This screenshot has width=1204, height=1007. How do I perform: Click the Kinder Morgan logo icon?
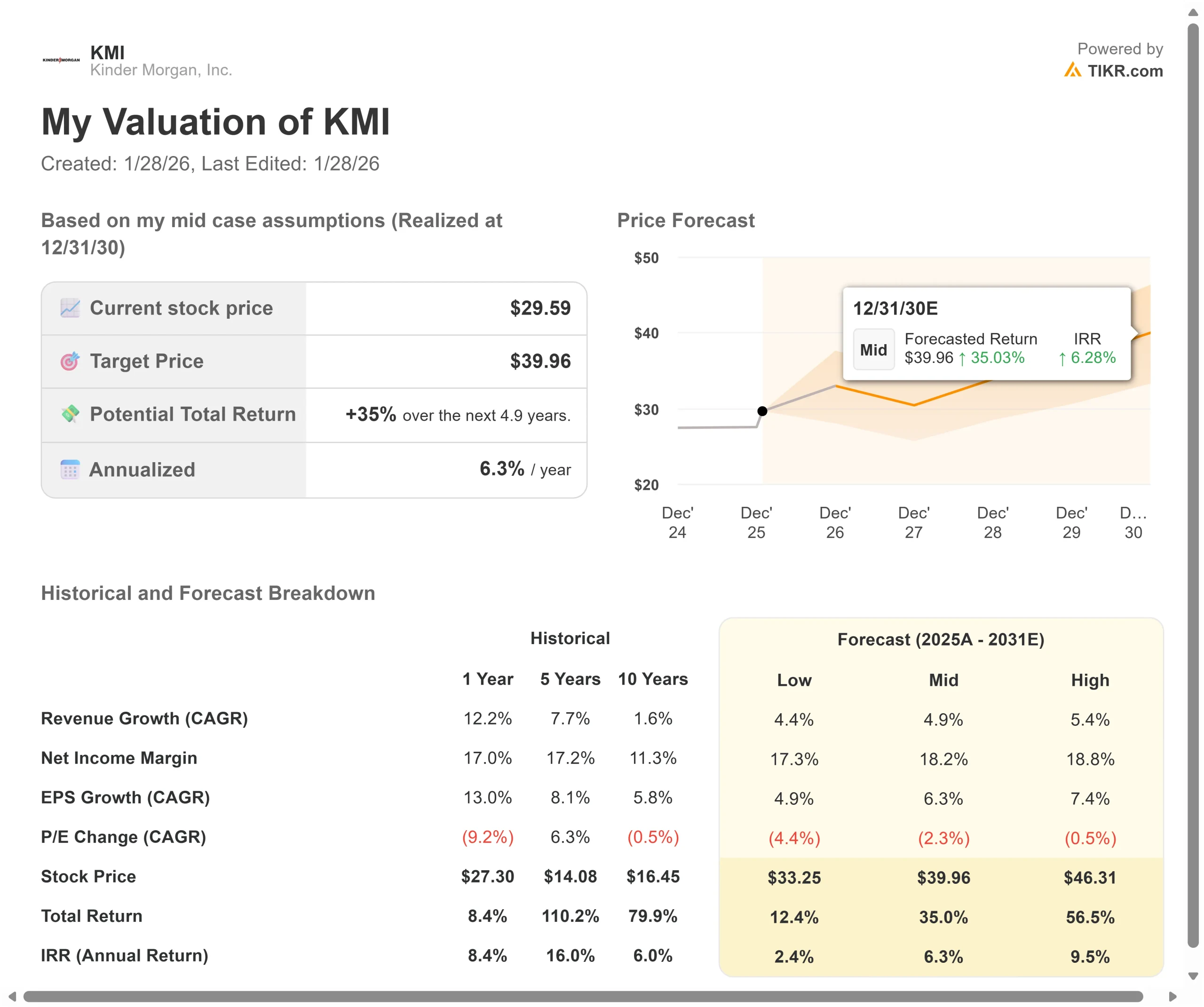(61, 60)
